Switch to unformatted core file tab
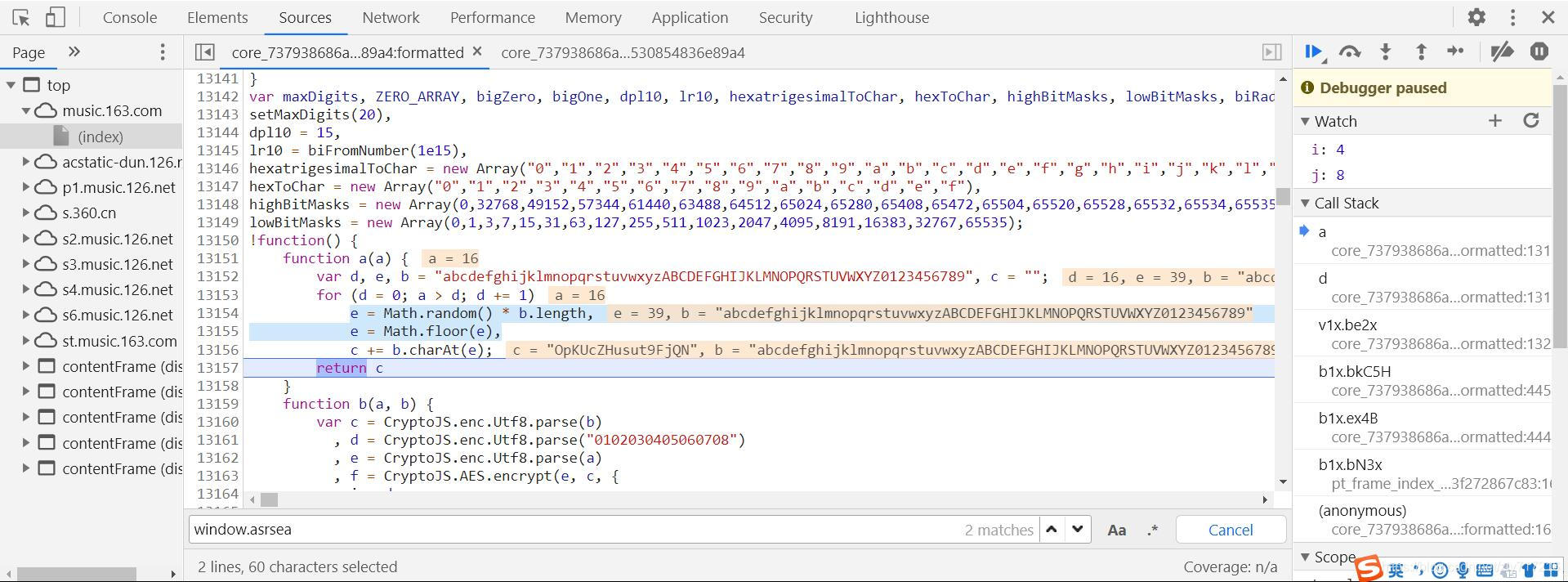This screenshot has width=1568, height=582. pos(623,52)
